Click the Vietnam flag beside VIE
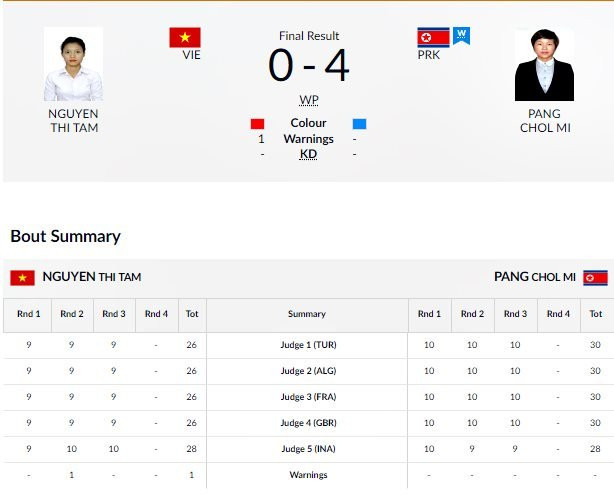 (x=184, y=38)
